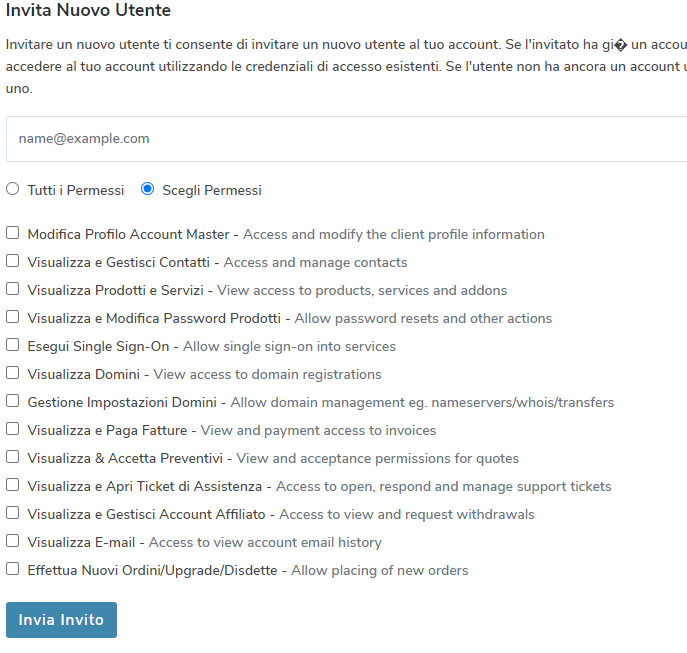Check Visualizza e Modifica Password Prodotti
This screenshot has width=687, height=653.
[13, 317]
